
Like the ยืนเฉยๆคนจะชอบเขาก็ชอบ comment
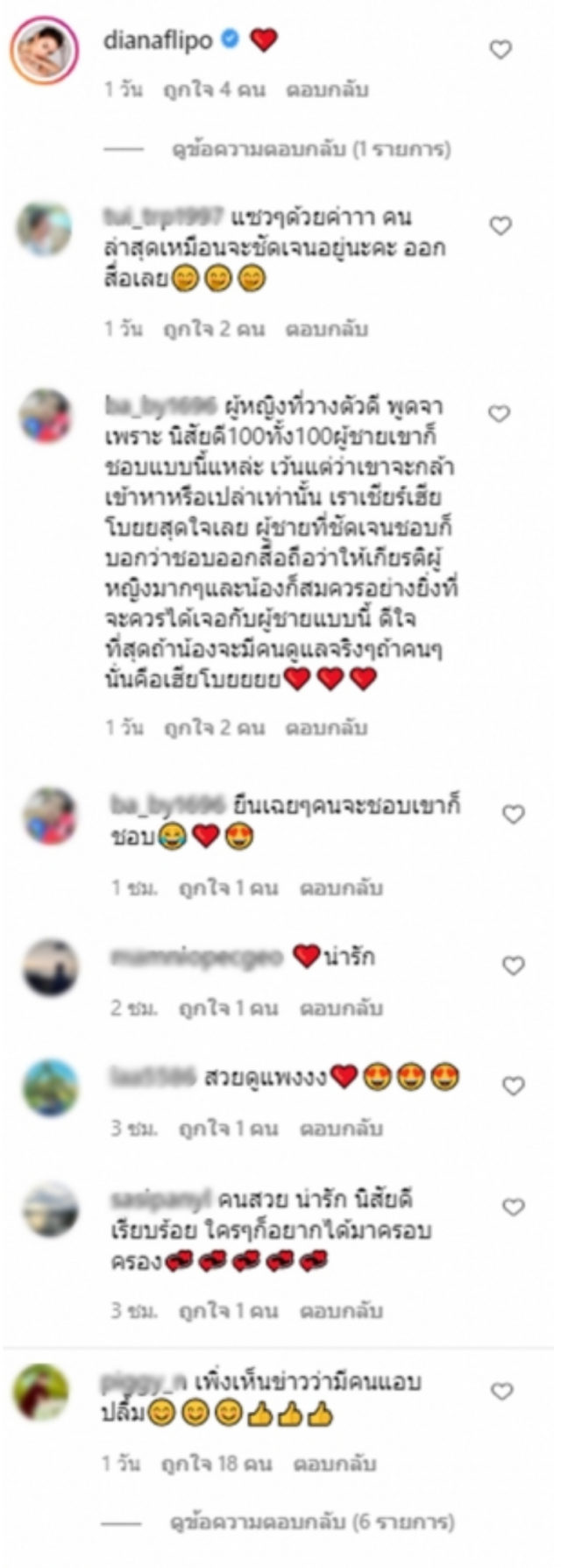pos(514,815)
